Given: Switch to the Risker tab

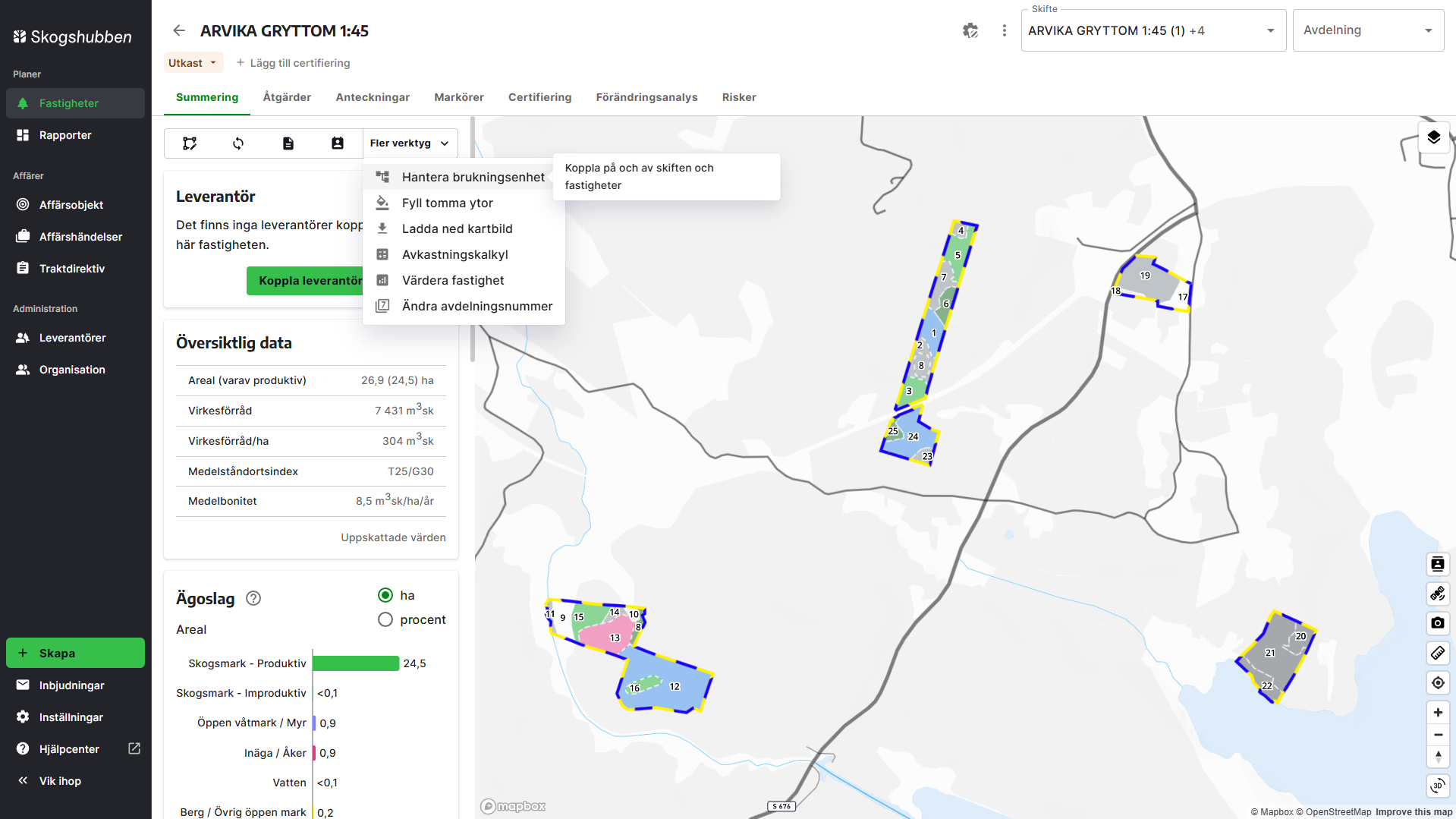Looking at the screenshot, I should [739, 97].
